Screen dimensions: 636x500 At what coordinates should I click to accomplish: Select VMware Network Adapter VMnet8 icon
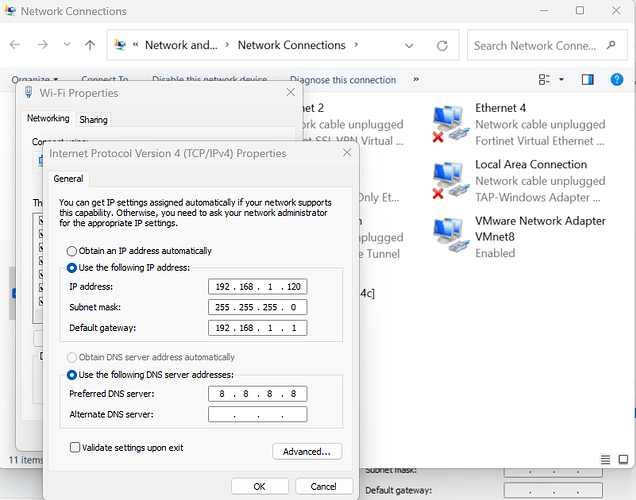450,235
